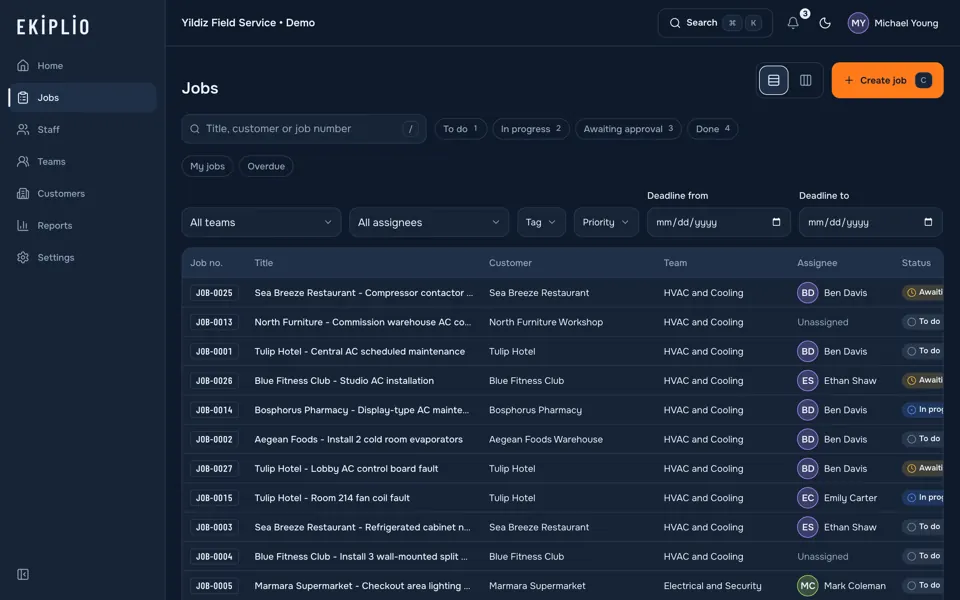
Task: Open Settings in the sidebar
Action: [83, 257]
